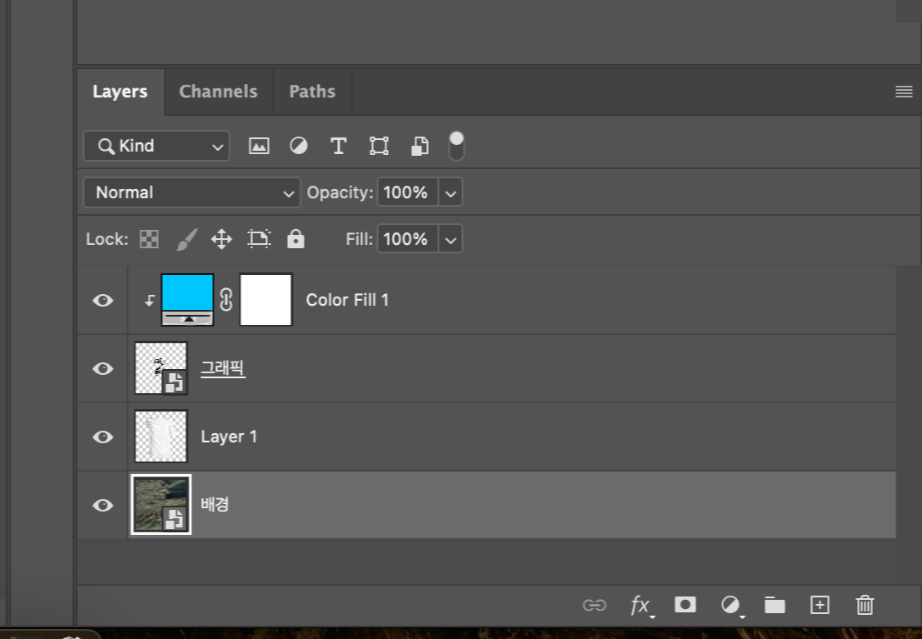The image size is (922, 639).
Task: Lock image pixels brush icon
Action: 187,239
